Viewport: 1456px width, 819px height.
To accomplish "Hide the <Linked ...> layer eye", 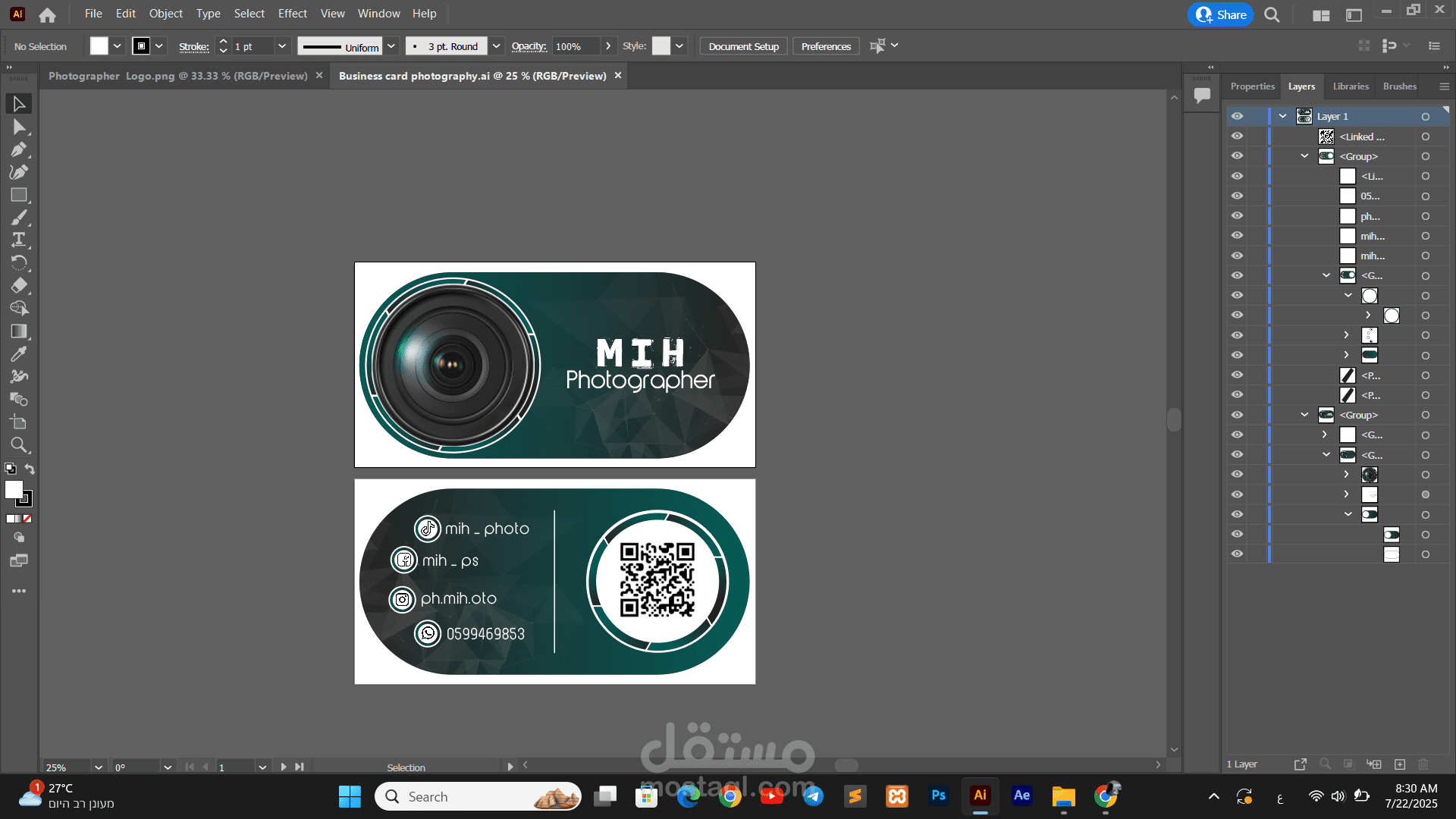I will coord(1237,136).
